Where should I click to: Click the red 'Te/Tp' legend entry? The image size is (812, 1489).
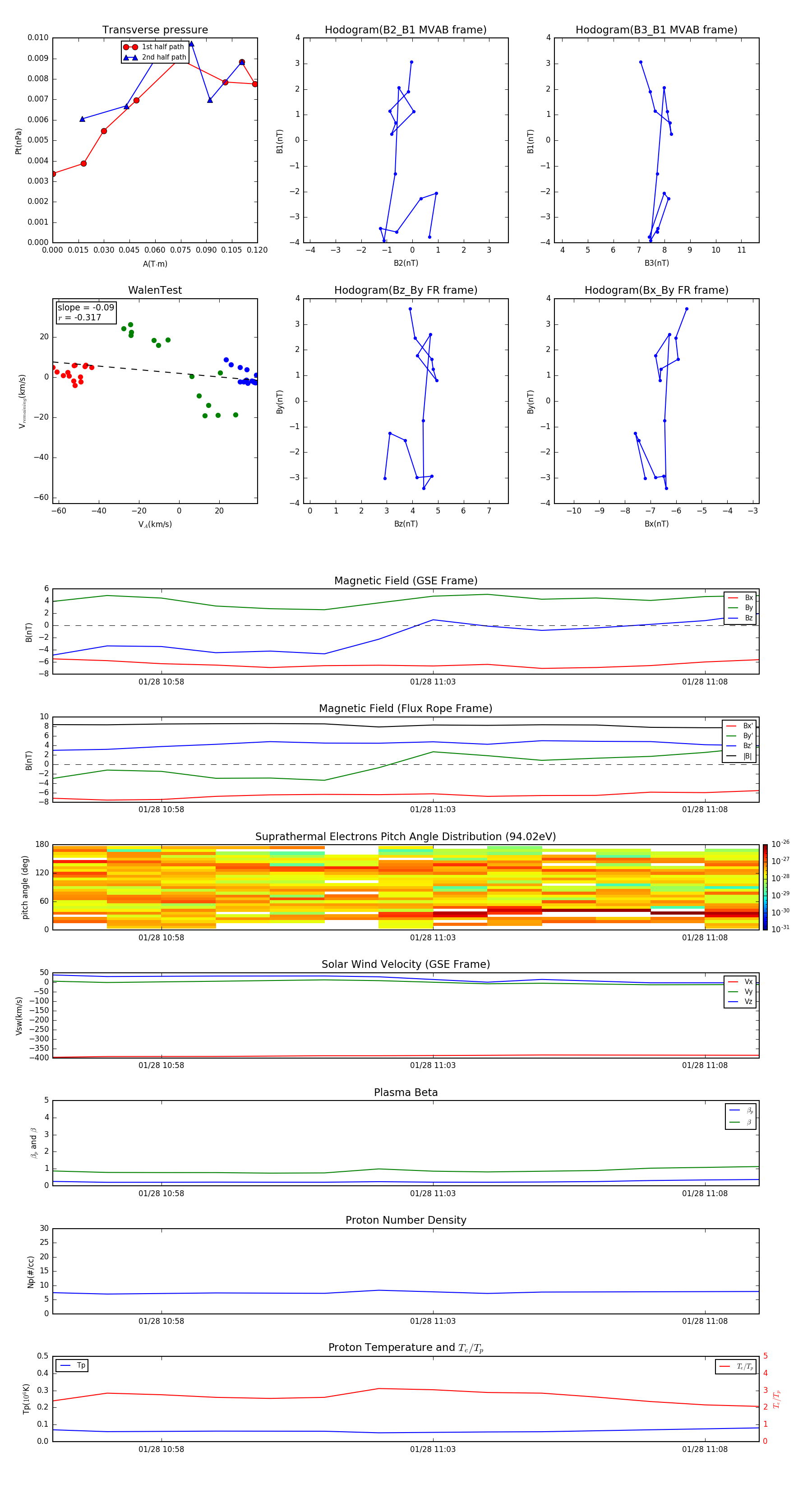click(x=736, y=1366)
